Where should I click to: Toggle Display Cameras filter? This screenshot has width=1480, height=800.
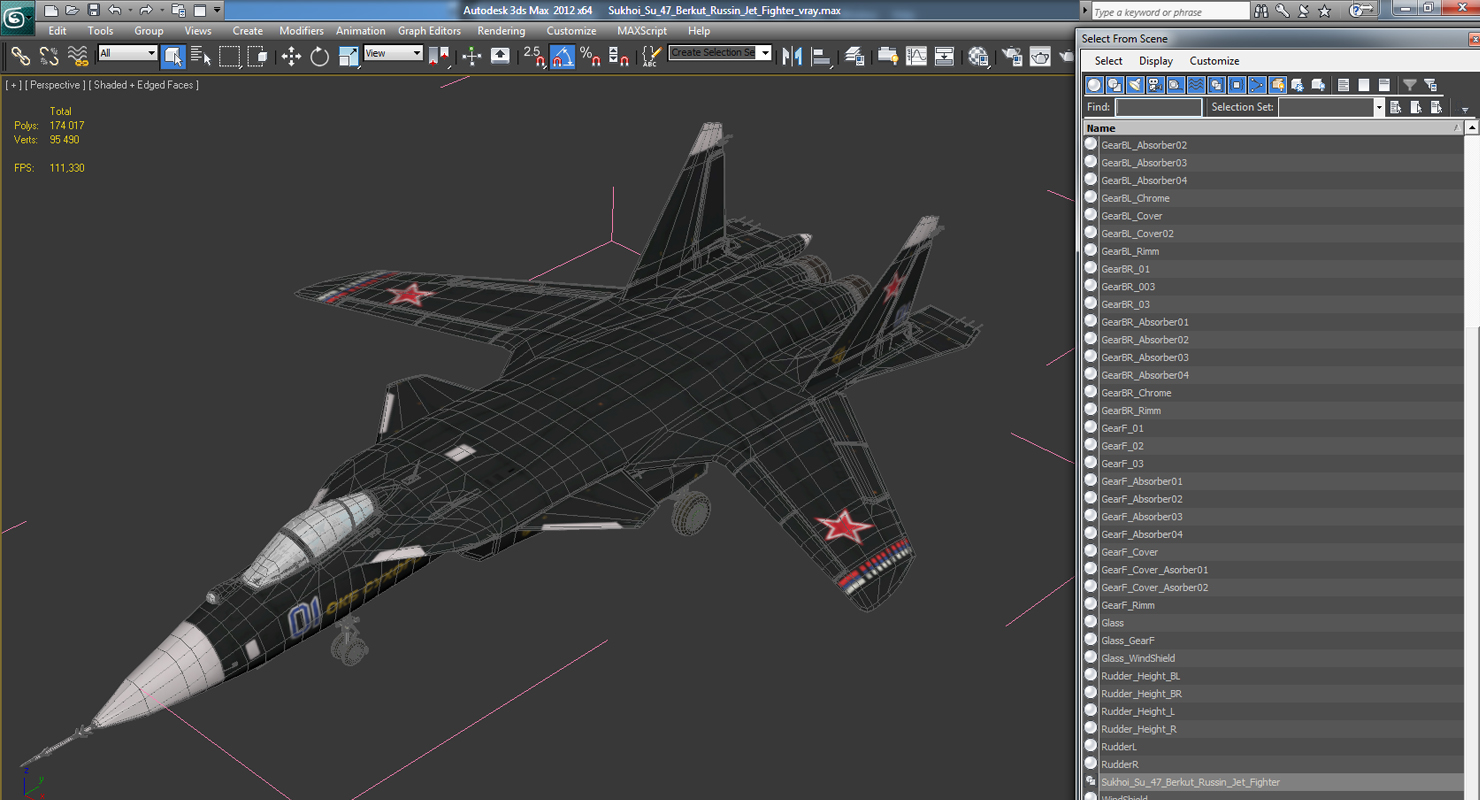1155,85
